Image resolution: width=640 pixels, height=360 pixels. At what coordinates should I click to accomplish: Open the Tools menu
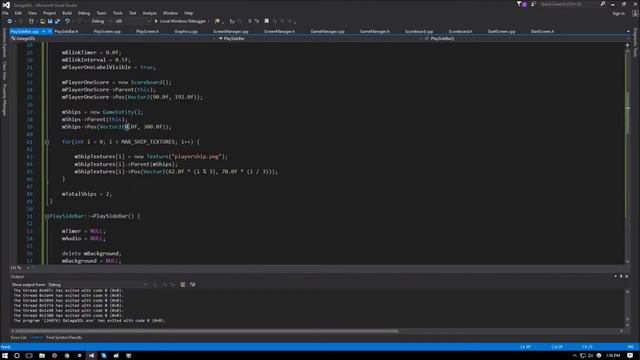click(x=118, y=13)
